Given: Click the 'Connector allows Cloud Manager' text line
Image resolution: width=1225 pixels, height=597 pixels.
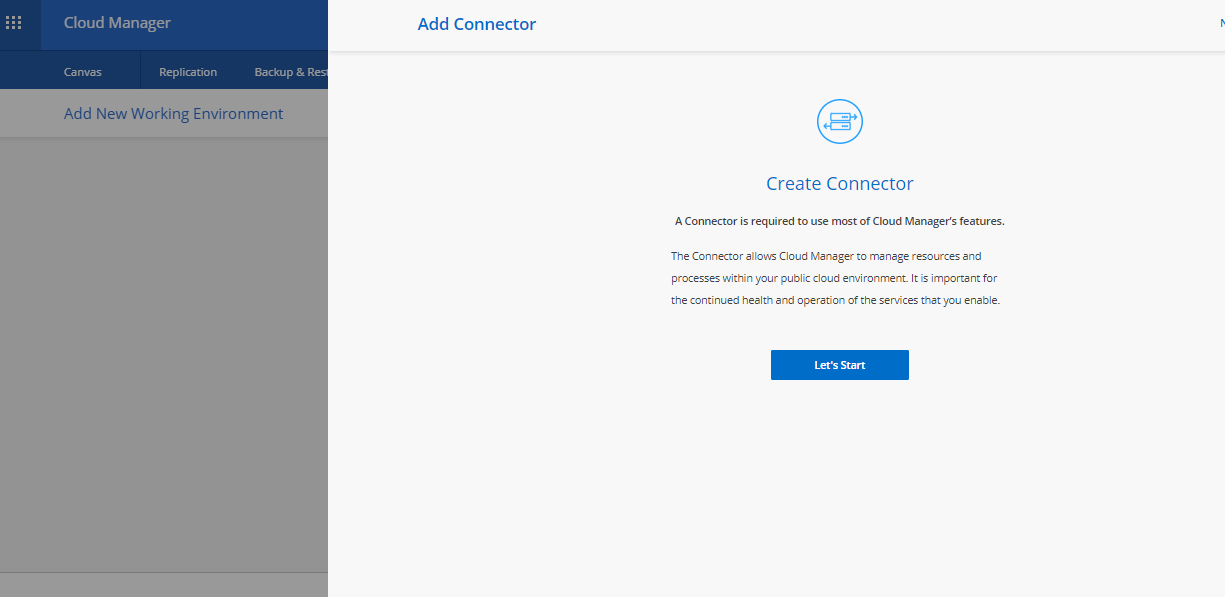Looking at the screenshot, I should point(826,256).
